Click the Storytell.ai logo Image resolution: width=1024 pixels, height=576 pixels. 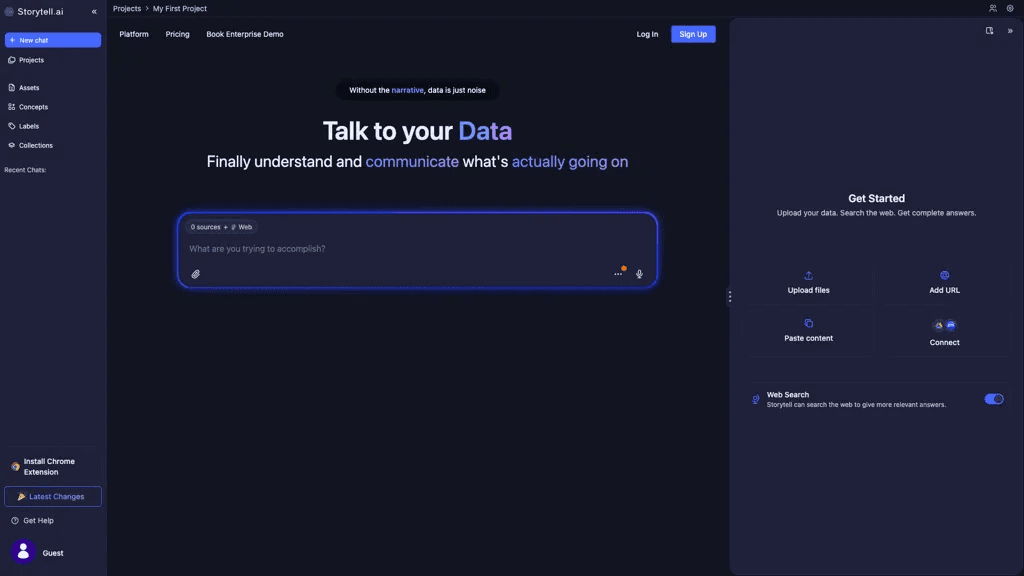35,12
